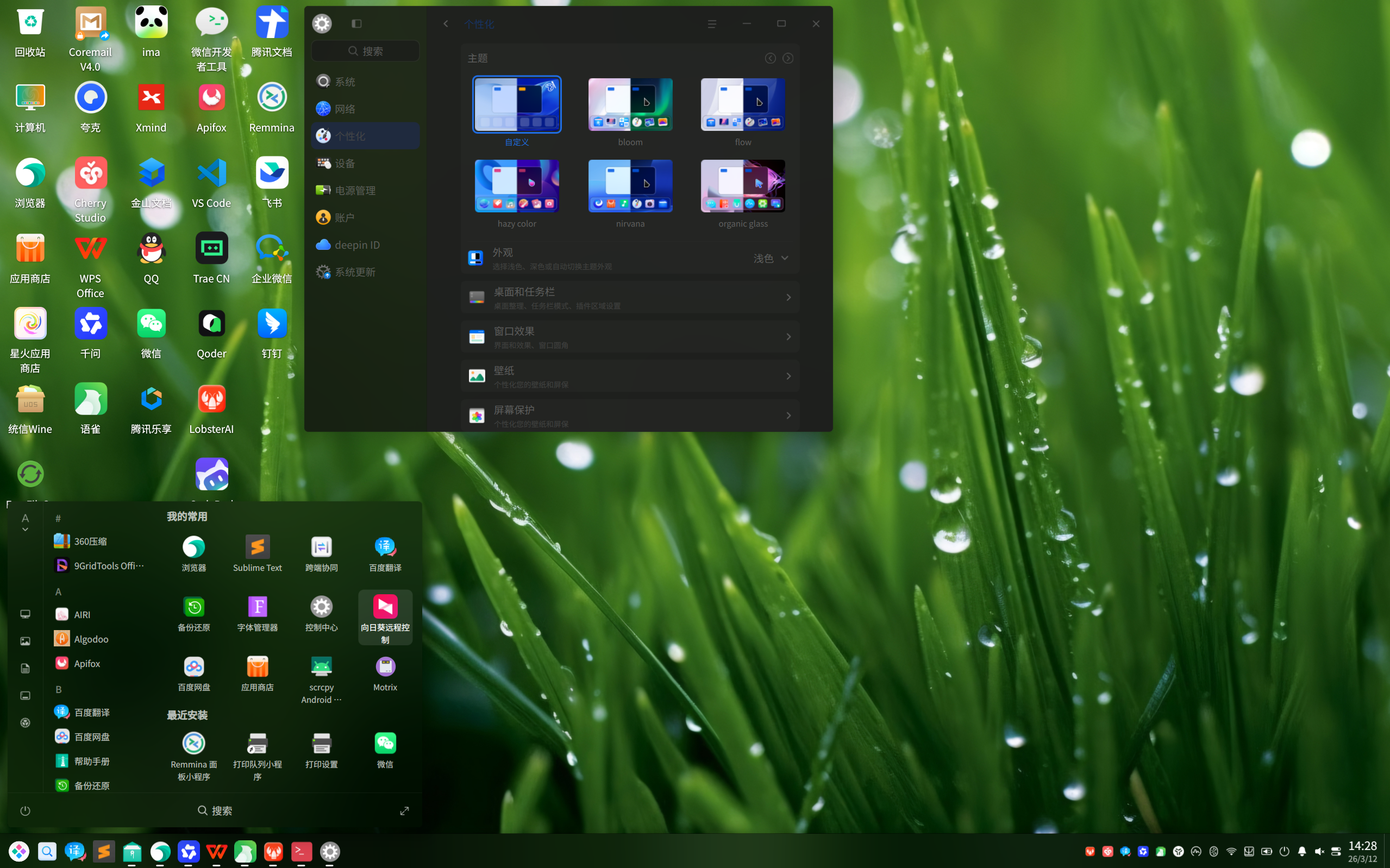Viewport: 1390px width, 868px height.
Task: Open the 外观 浅色 dropdown
Action: pos(771,259)
